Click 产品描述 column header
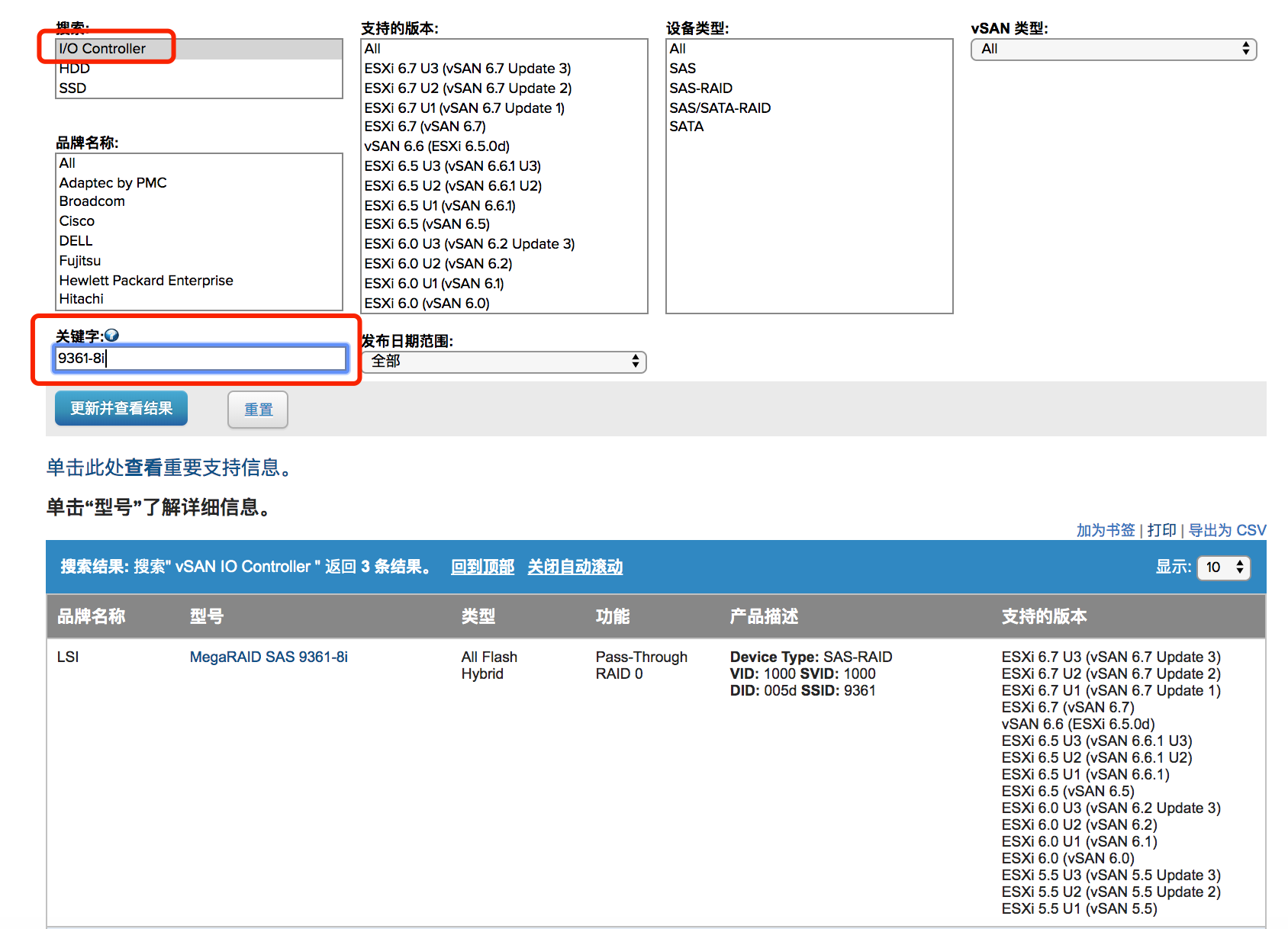The image size is (1288, 929). point(764,616)
